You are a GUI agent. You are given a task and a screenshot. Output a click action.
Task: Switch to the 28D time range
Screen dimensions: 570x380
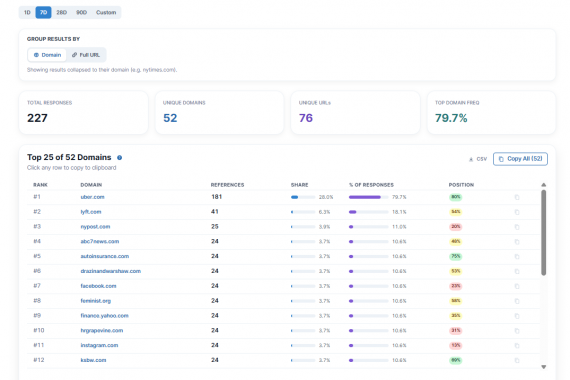(61, 12)
